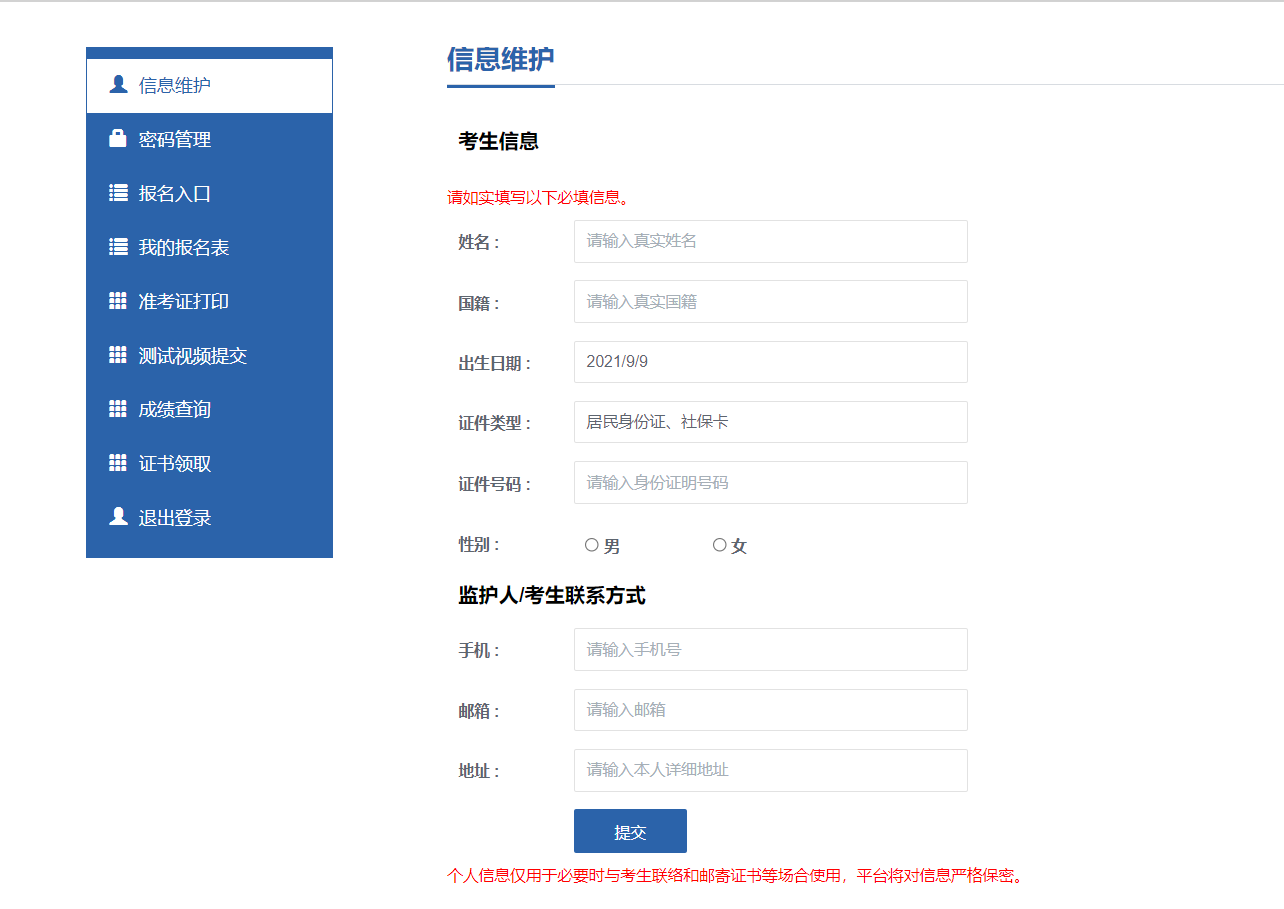Select the 女 gender radio button
Screen dimensions: 1284x909
coord(720,545)
